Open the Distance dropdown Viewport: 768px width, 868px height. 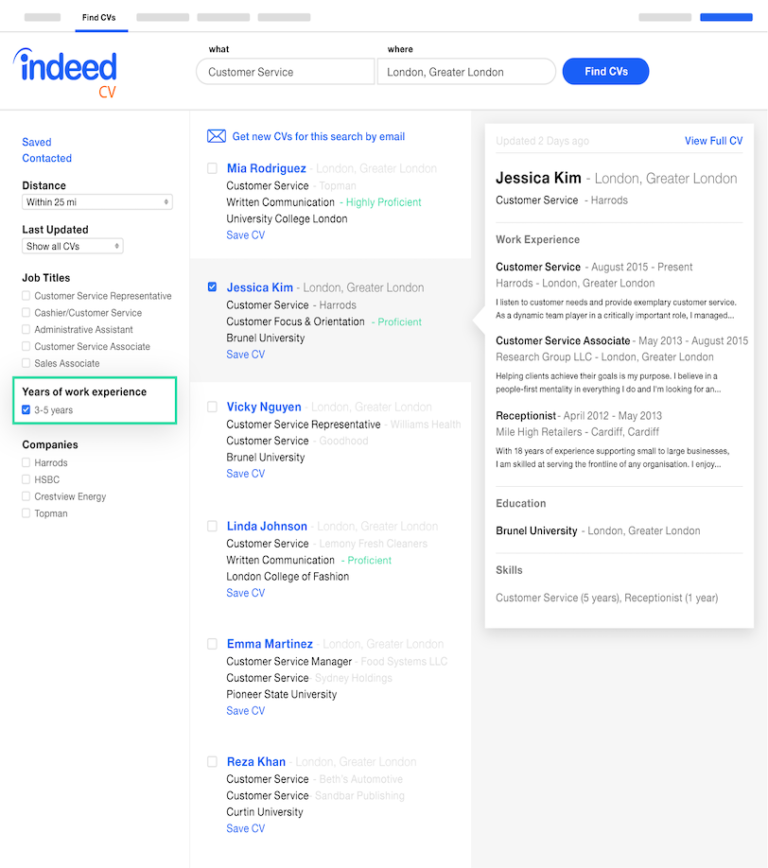96,201
